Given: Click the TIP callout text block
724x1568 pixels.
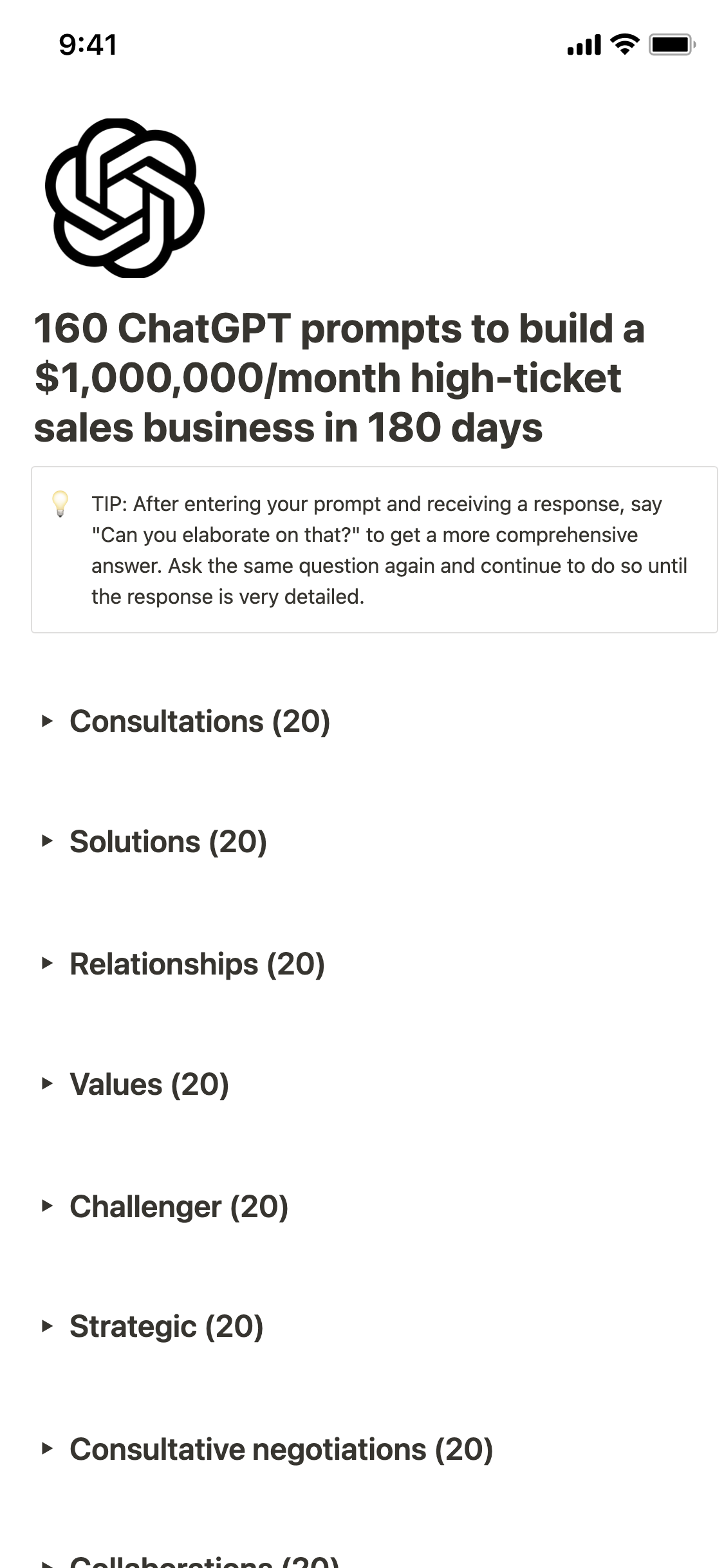Looking at the screenshot, I should click(389, 550).
